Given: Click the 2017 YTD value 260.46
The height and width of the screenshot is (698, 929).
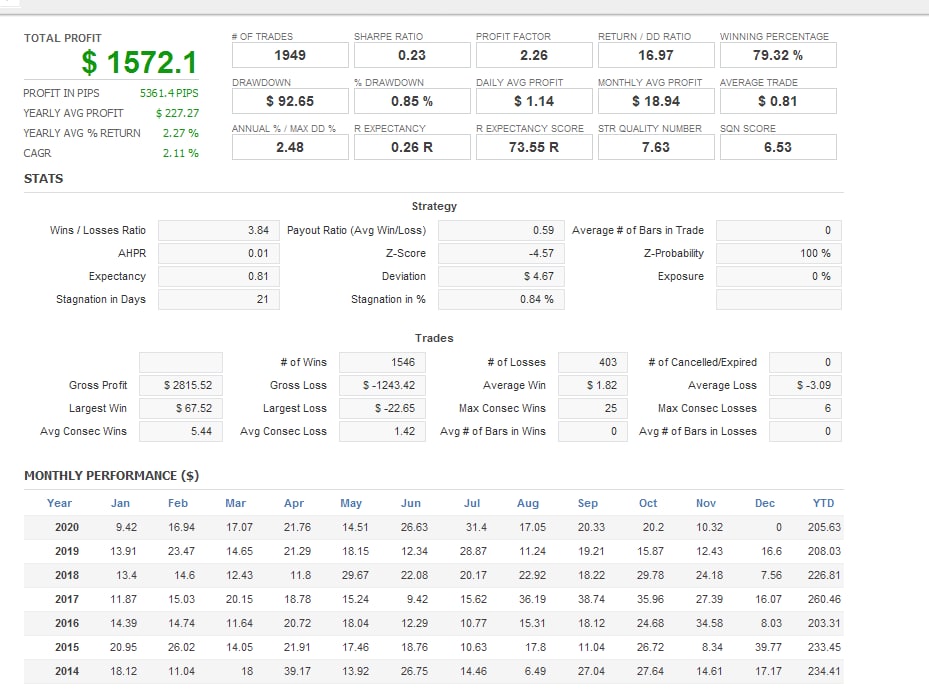Looking at the screenshot, I should [824, 600].
